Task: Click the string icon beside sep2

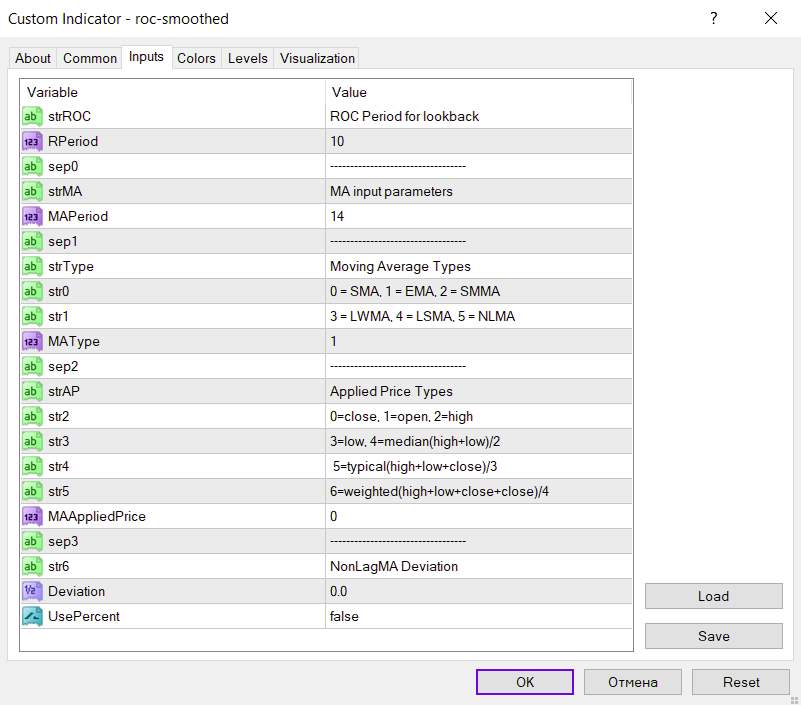Action: click(x=32, y=367)
